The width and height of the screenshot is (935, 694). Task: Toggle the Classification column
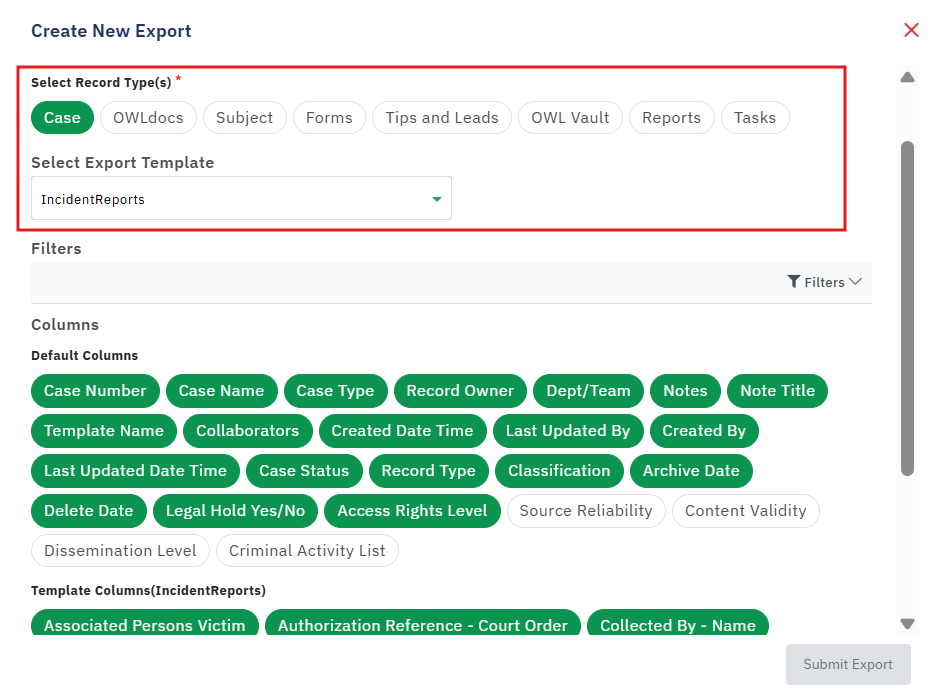pyautogui.click(x=559, y=470)
